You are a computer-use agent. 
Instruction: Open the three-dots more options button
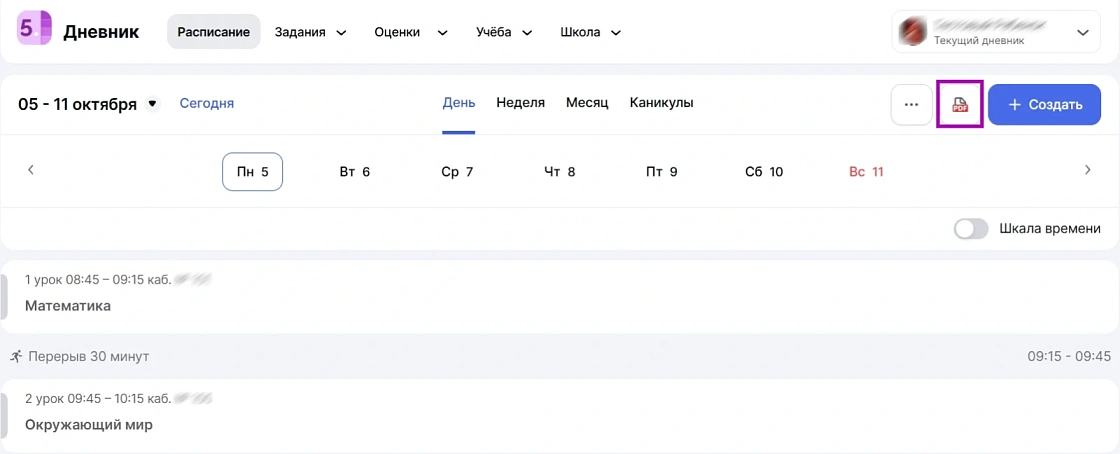[911, 105]
